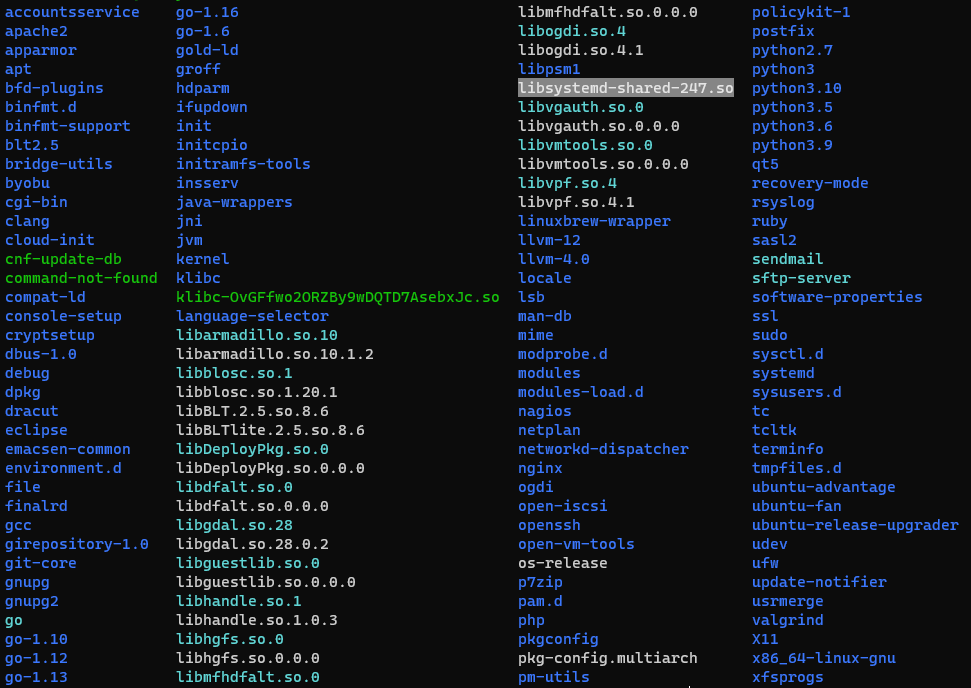Click the libBLTlite.2.5.so.8.6 file
The width and height of the screenshot is (971, 688).
[x=270, y=430]
